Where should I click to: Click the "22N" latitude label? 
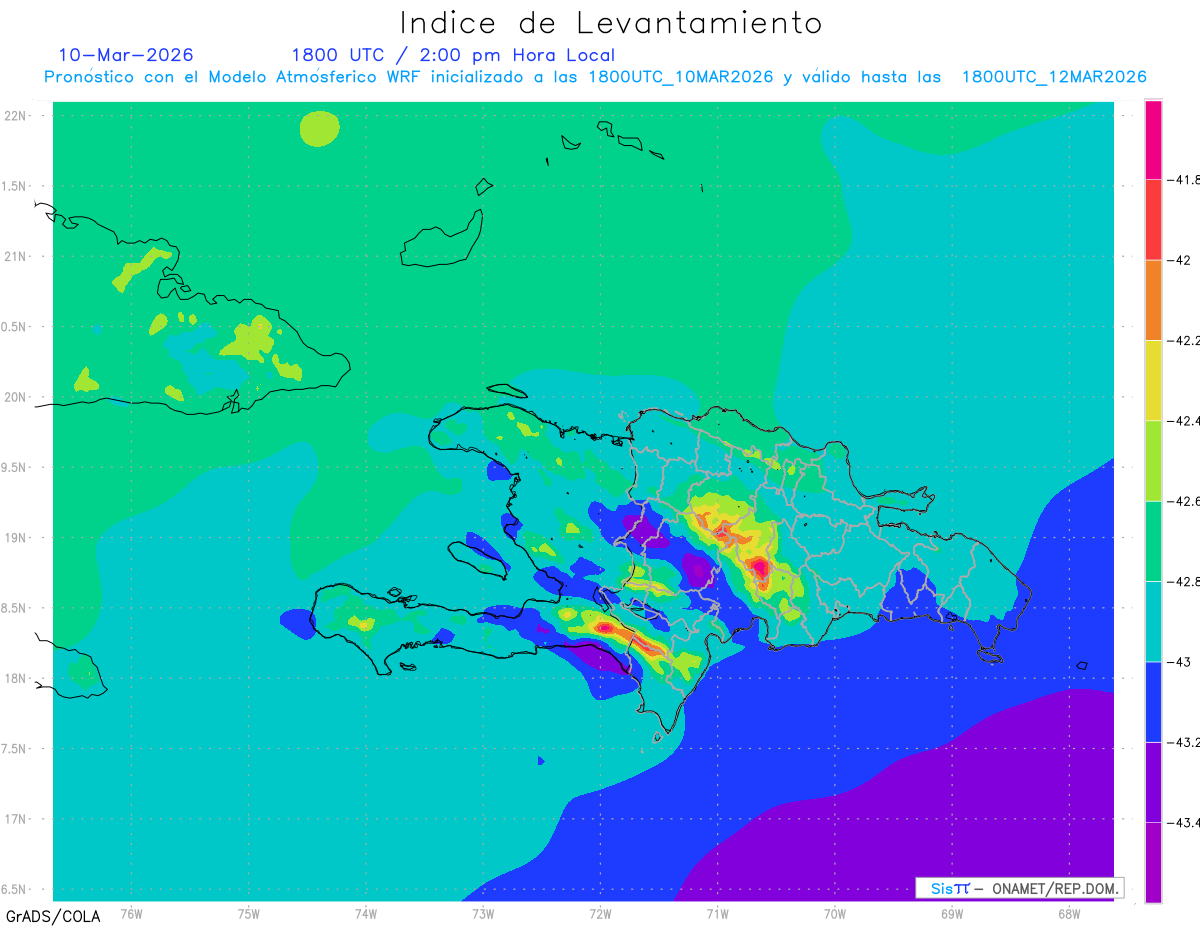tap(16, 115)
